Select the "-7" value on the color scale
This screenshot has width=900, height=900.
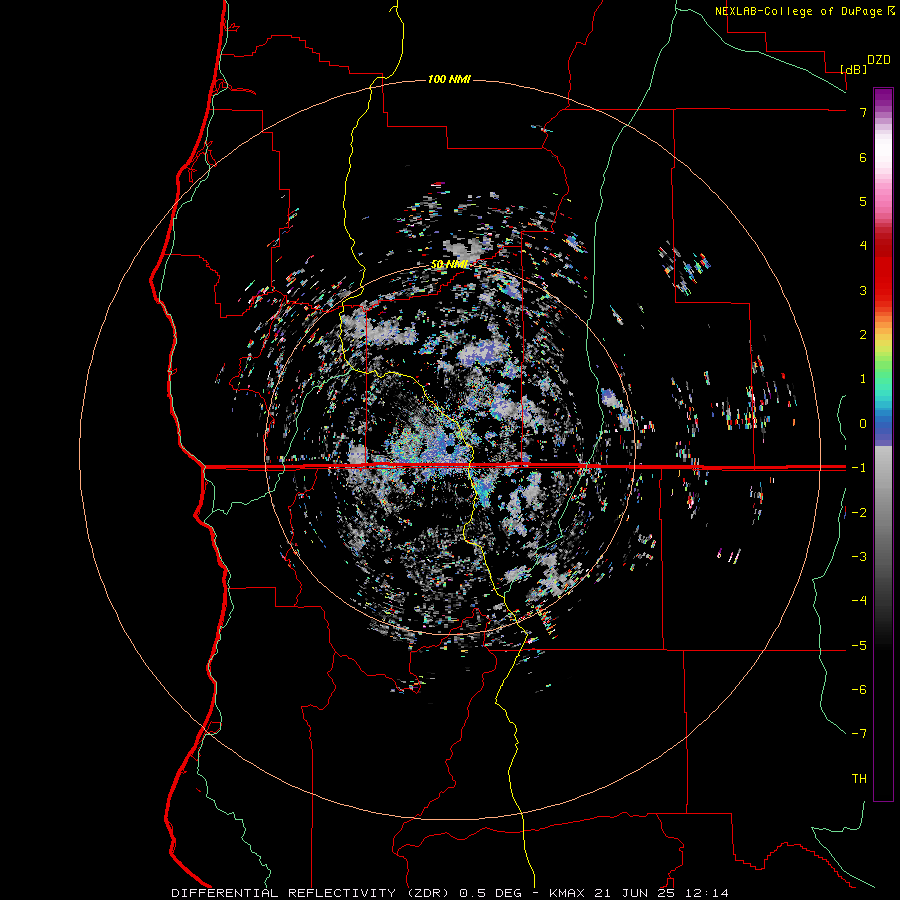pyautogui.click(x=859, y=734)
